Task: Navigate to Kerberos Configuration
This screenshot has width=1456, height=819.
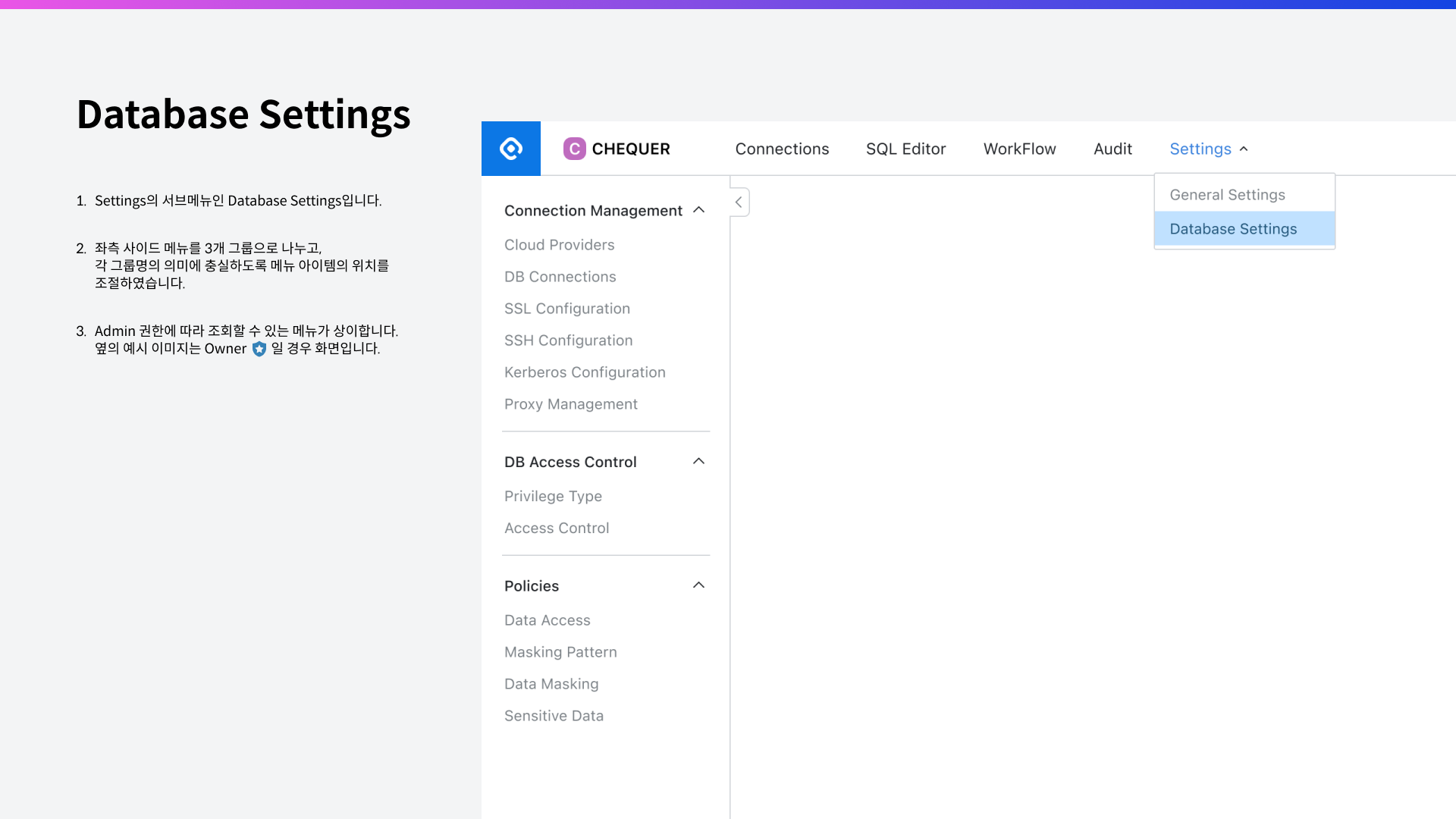Action: [x=585, y=372]
